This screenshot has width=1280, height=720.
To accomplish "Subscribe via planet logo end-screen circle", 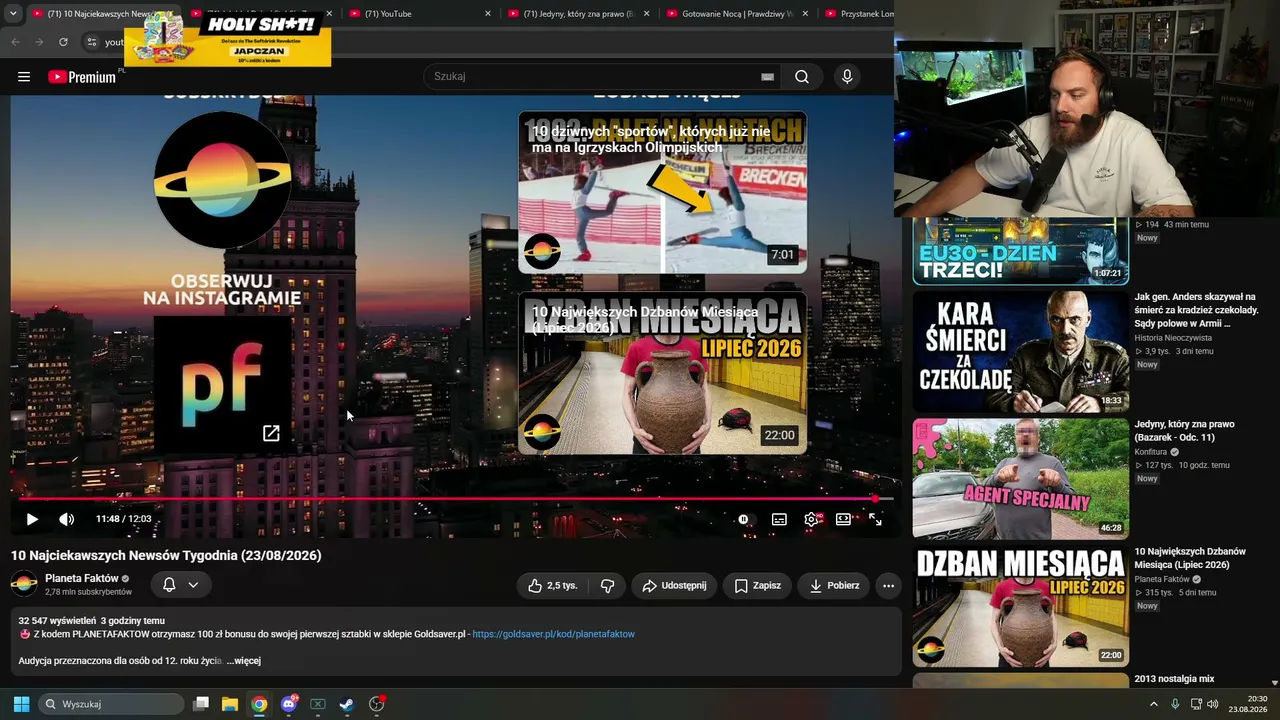I will point(222,180).
